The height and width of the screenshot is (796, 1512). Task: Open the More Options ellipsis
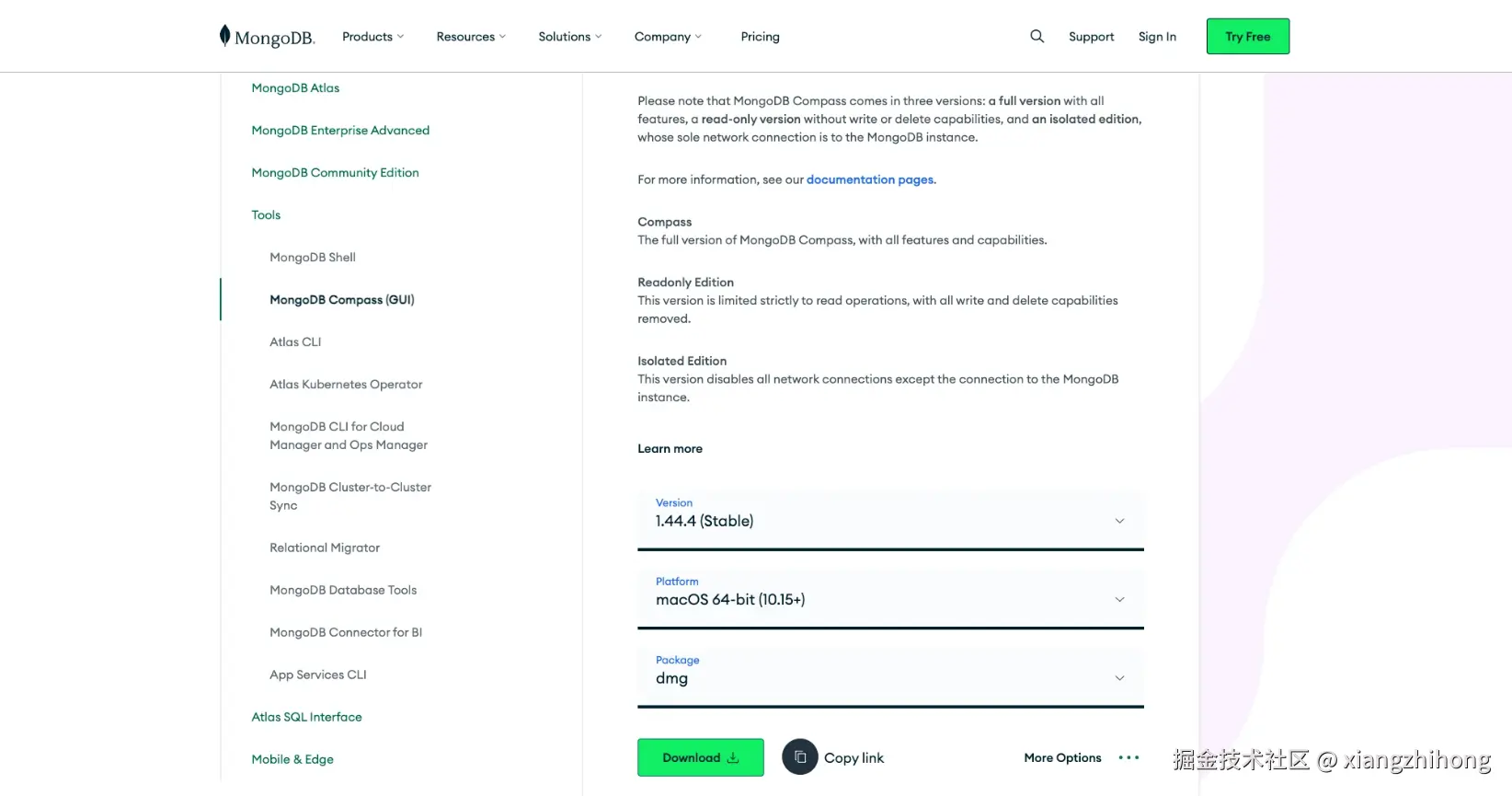click(1128, 757)
